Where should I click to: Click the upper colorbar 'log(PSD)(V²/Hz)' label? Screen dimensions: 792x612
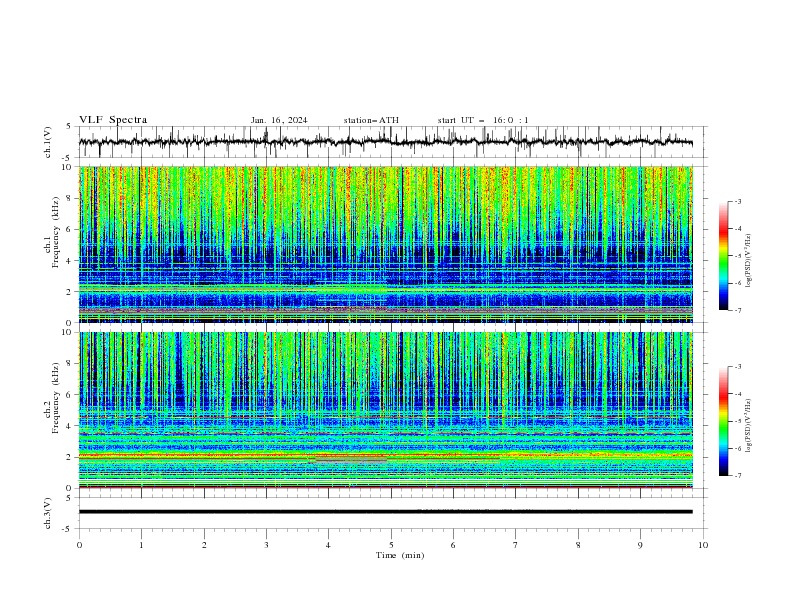point(748,261)
